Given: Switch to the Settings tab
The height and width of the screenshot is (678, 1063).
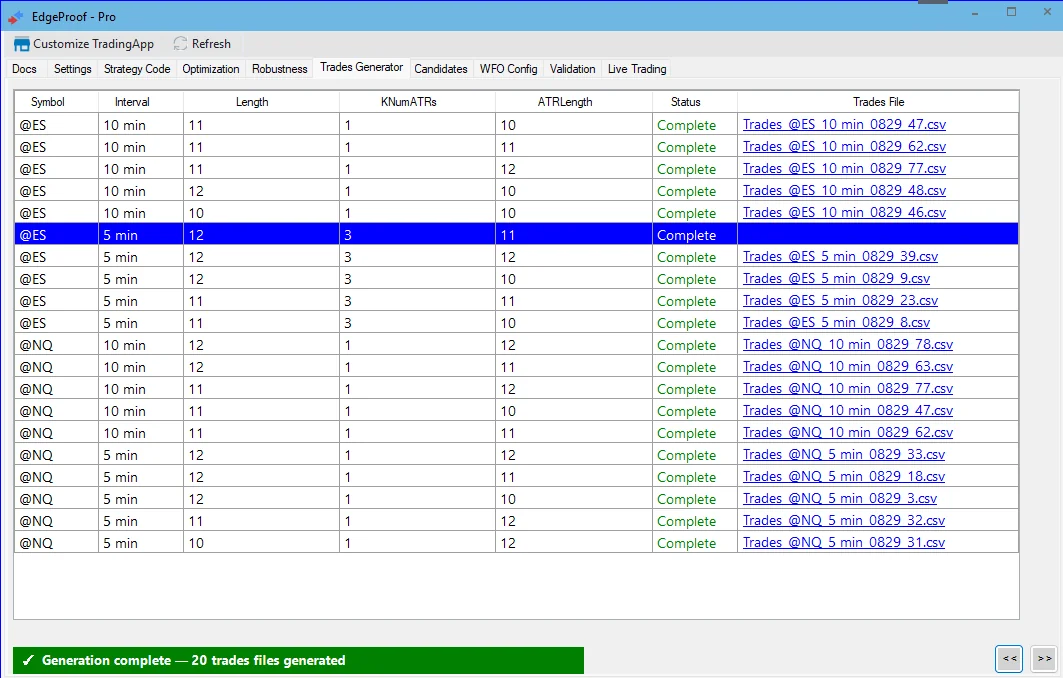Looking at the screenshot, I should tap(73, 68).
